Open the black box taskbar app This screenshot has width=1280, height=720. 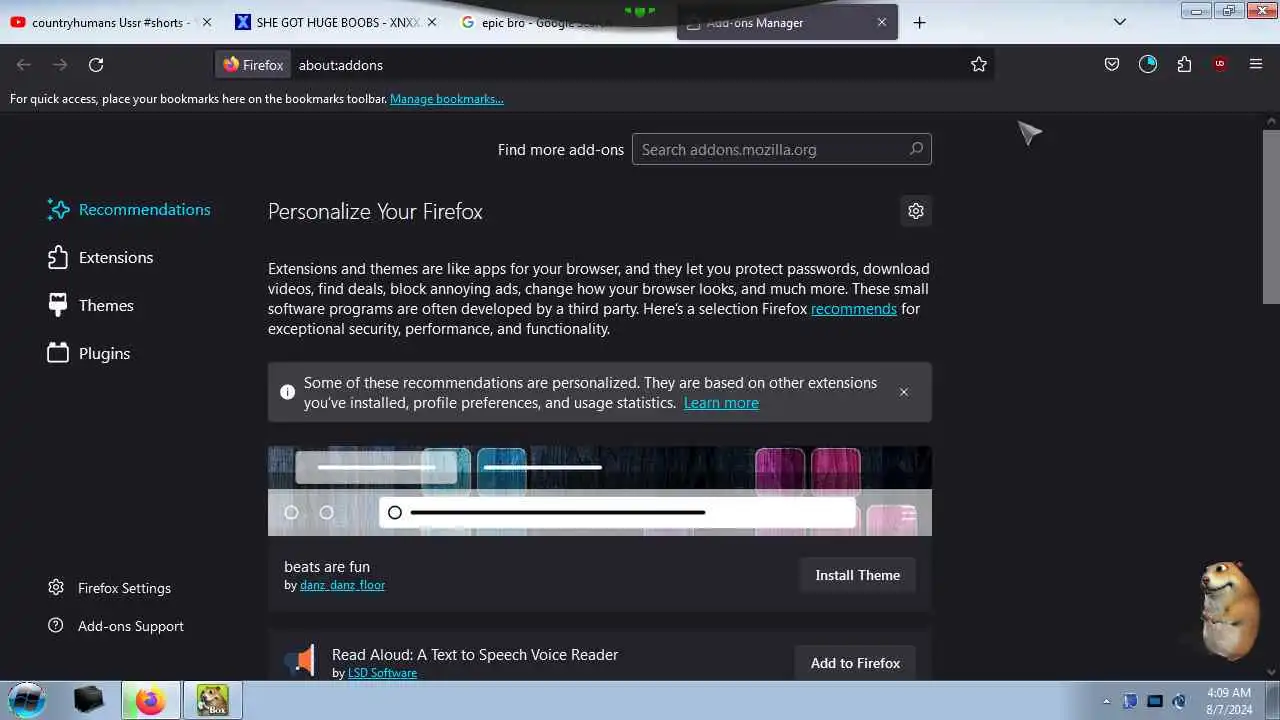click(x=89, y=700)
